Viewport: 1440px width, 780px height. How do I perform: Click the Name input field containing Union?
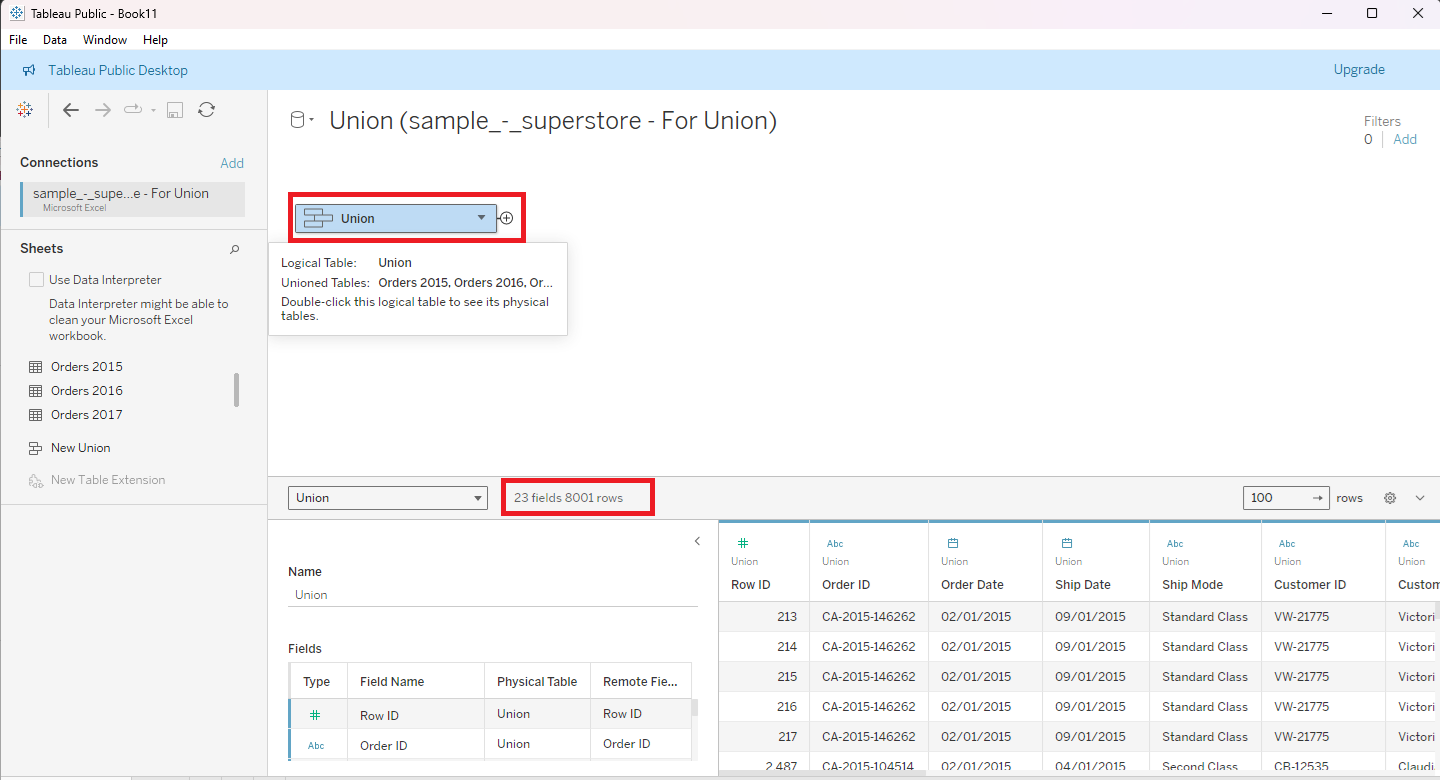493,595
